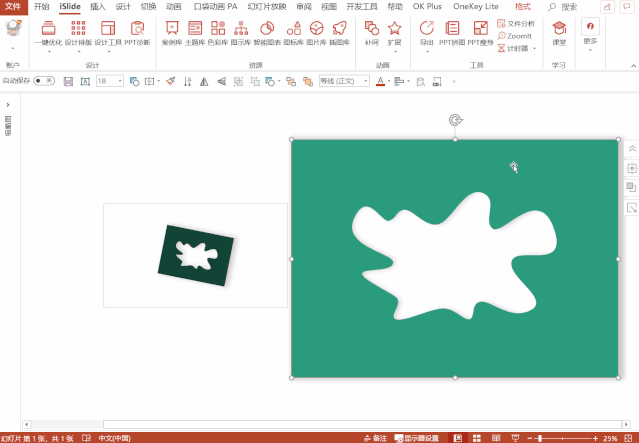Click the 中文(中国) language indicator
Viewport: 639px width, 443px height.
pyautogui.click(x=115, y=438)
